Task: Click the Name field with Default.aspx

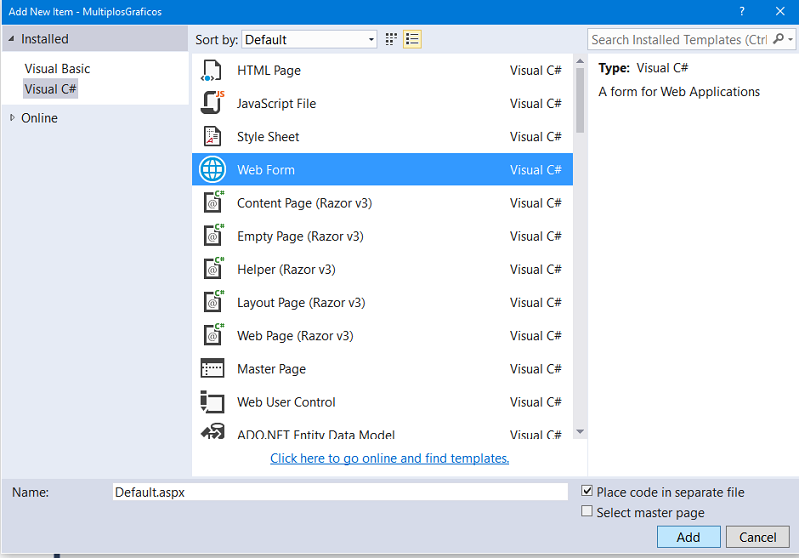Action: click(340, 492)
